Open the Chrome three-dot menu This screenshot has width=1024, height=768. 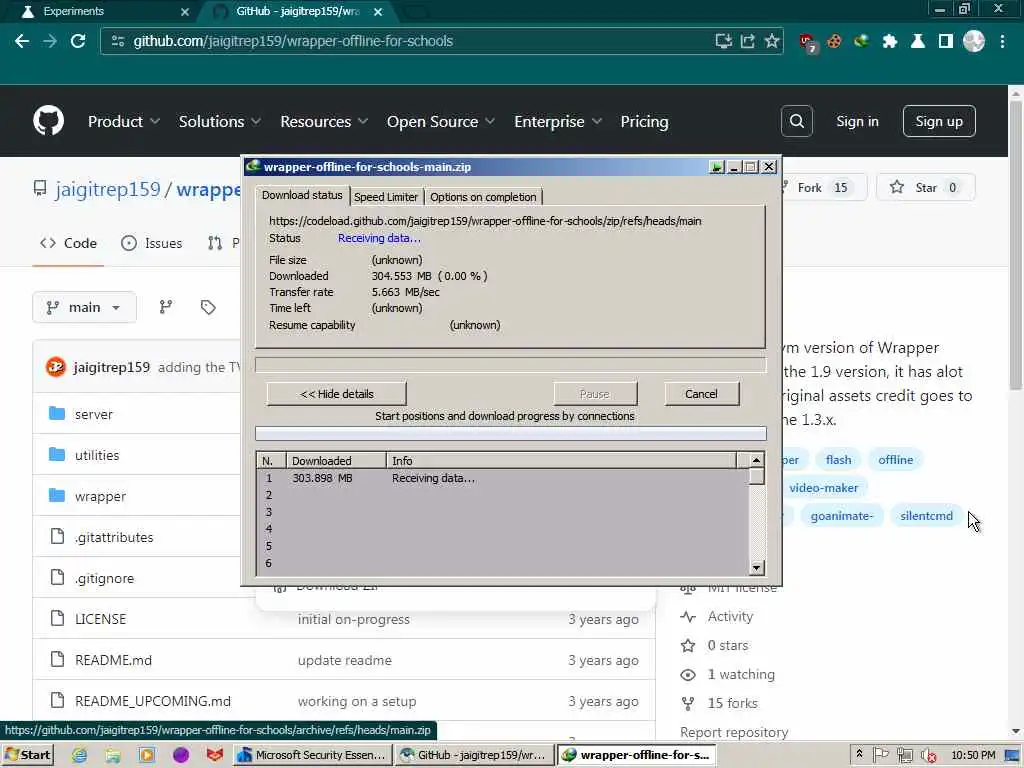(1002, 41)
